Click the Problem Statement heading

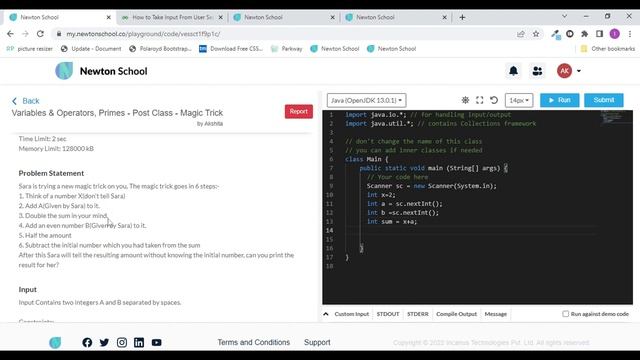[x=51, y=173]
